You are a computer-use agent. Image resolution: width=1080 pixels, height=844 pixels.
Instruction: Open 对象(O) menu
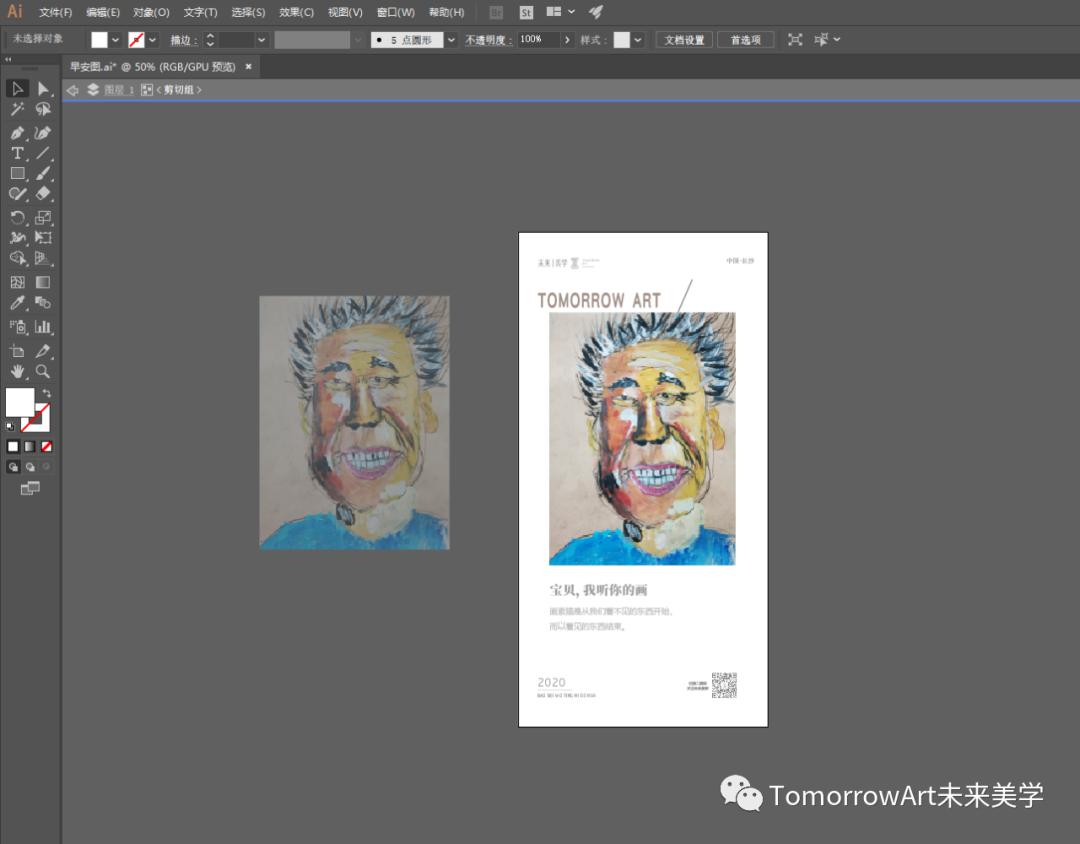point(151,12)
